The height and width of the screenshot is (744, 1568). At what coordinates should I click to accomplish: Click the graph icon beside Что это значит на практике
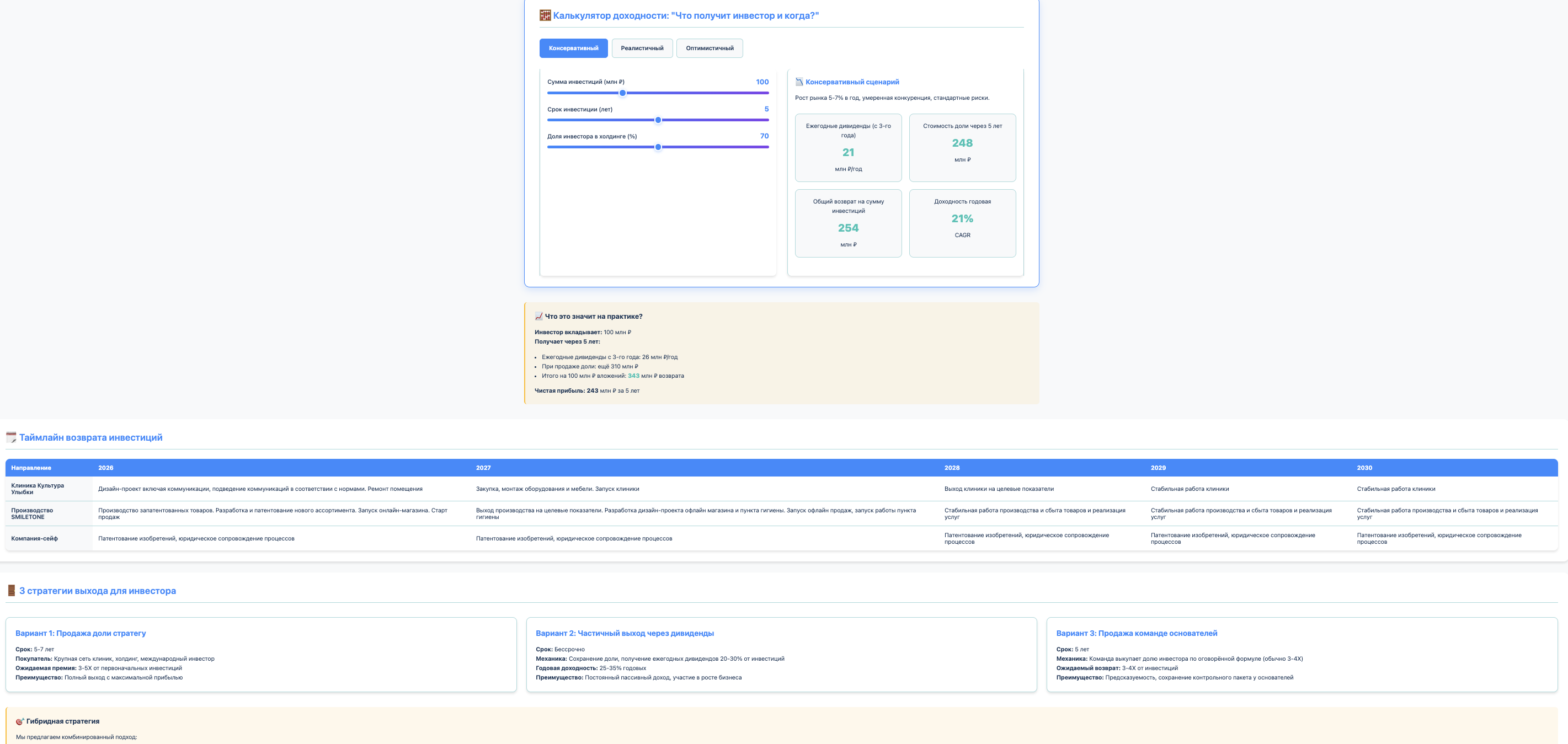[x=538, y=317]
